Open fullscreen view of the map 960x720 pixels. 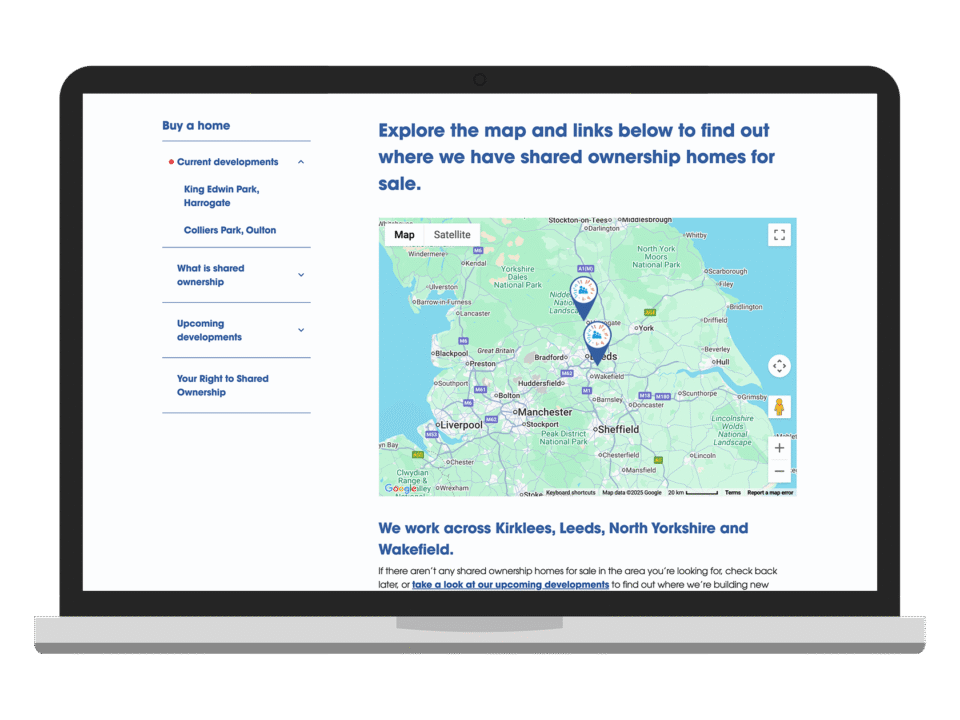[780, 234]
